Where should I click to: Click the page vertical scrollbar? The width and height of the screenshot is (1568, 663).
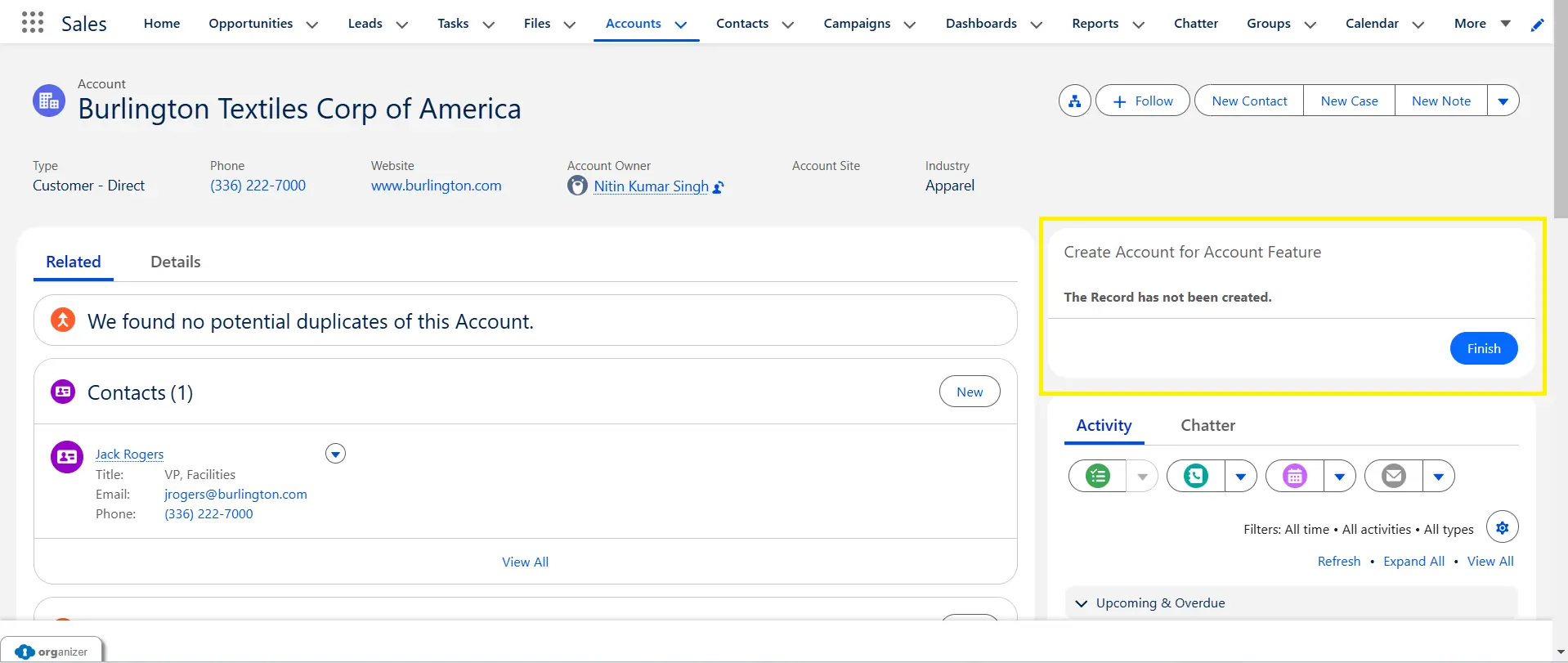tap(1560, 110)
